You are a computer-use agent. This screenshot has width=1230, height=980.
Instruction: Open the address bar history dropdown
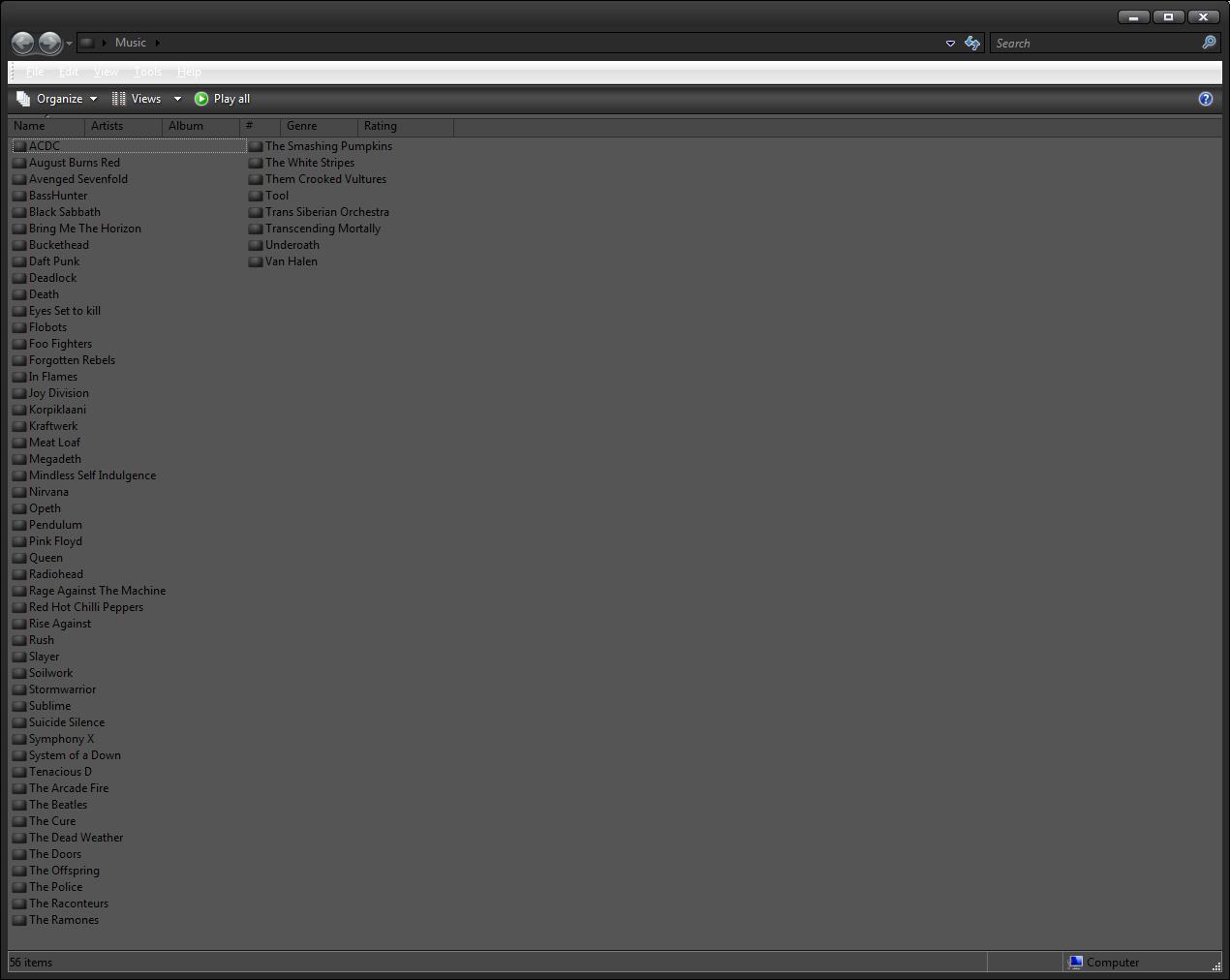click(950, 43)
